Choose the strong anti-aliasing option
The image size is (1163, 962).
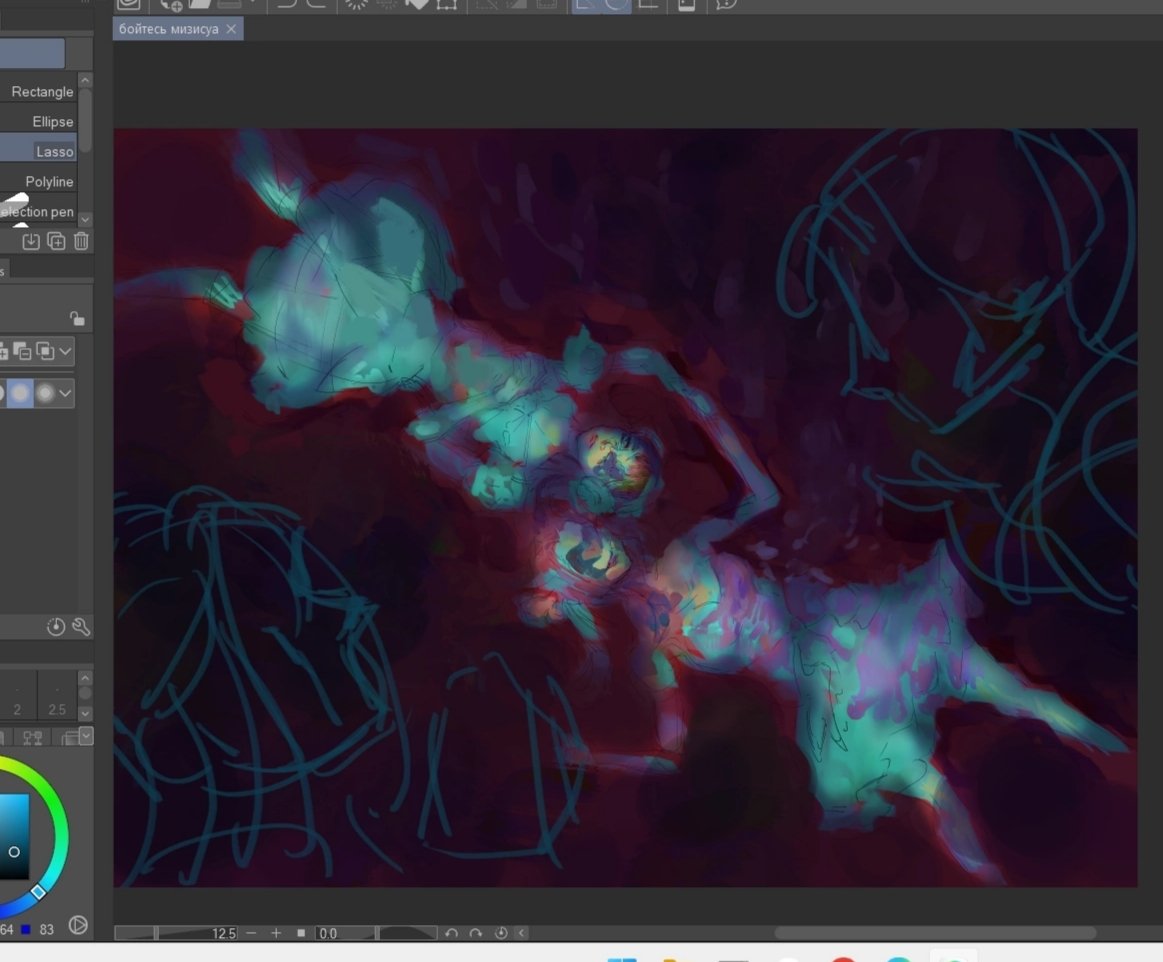(45, 393)
